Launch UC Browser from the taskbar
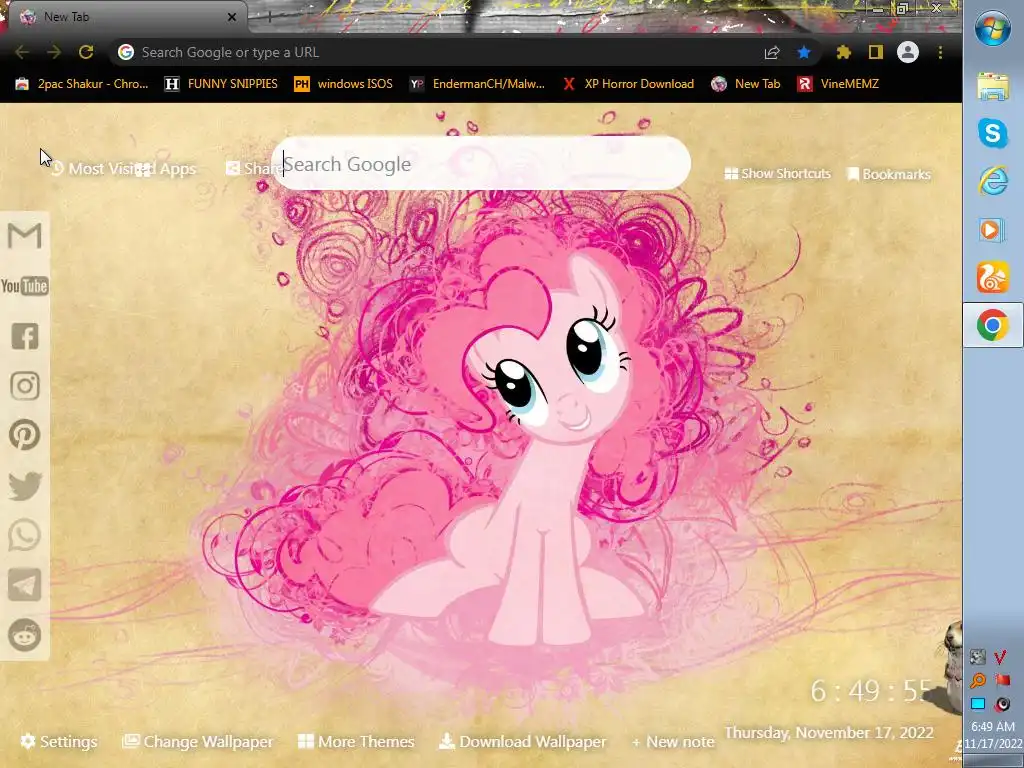 coord(993,278)
